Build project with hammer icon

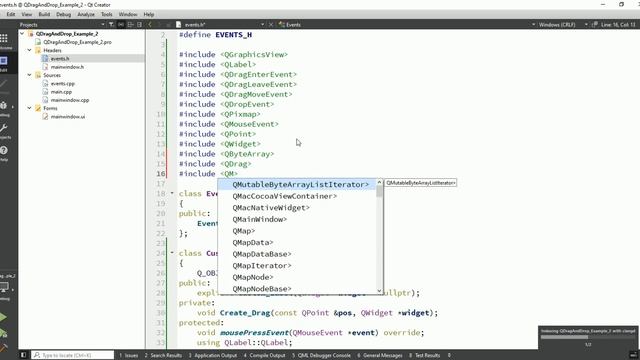3,347
